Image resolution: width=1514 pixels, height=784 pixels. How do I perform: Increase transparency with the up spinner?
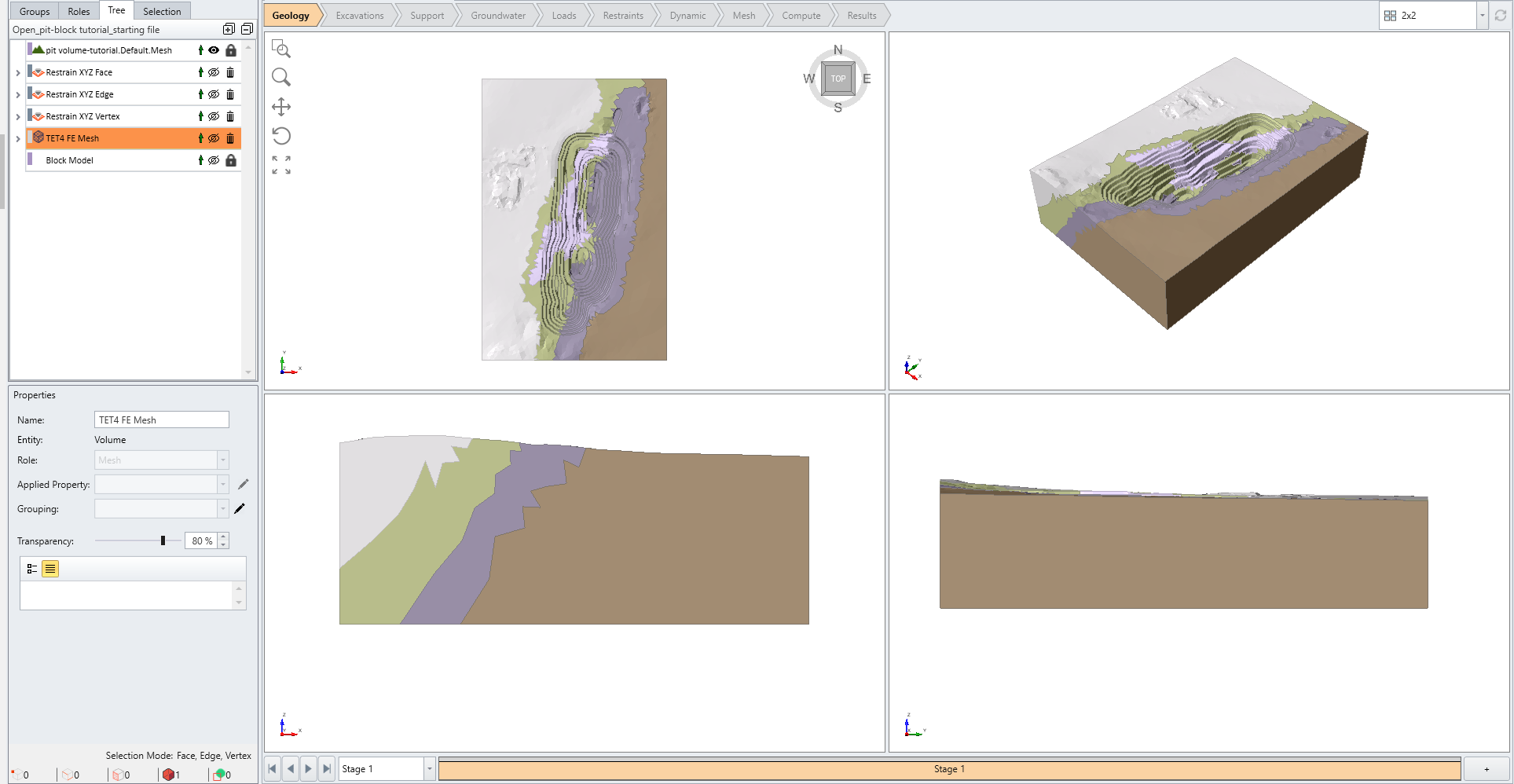tap(223, 537)
